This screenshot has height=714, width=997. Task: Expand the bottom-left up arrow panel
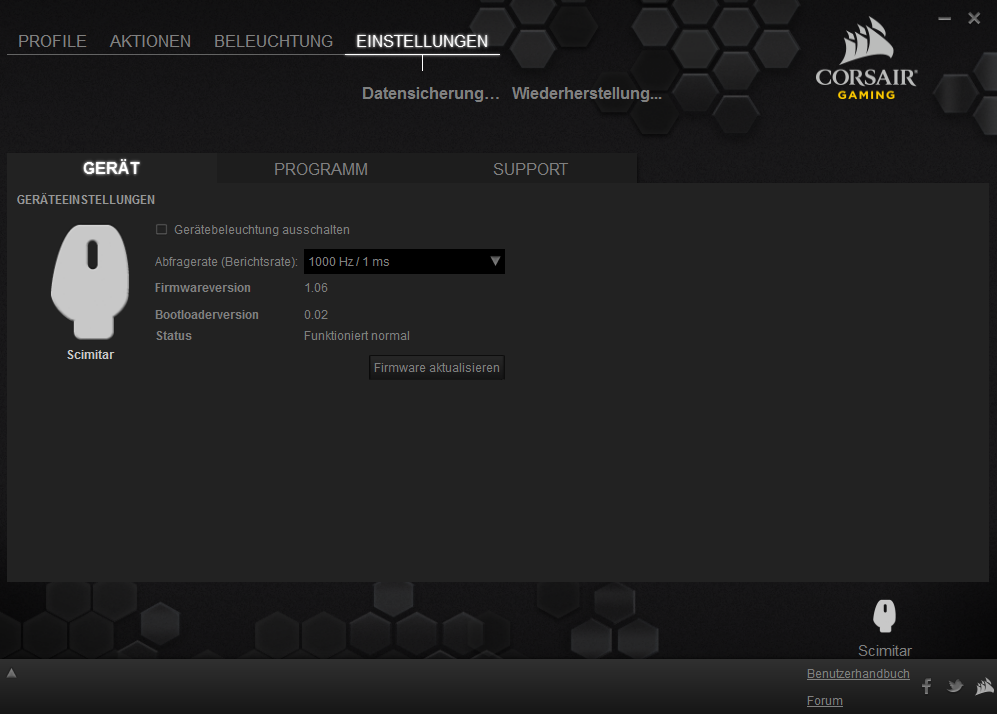click(11, 673)
